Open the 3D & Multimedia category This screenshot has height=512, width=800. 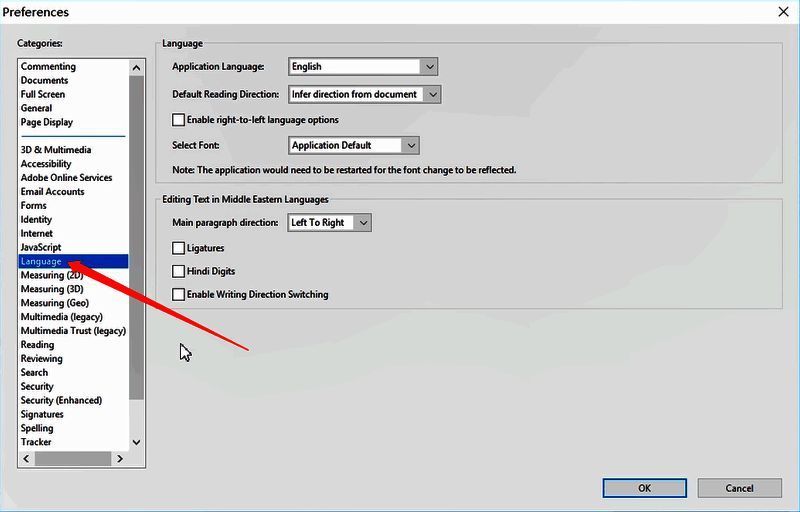pos(56,150)
